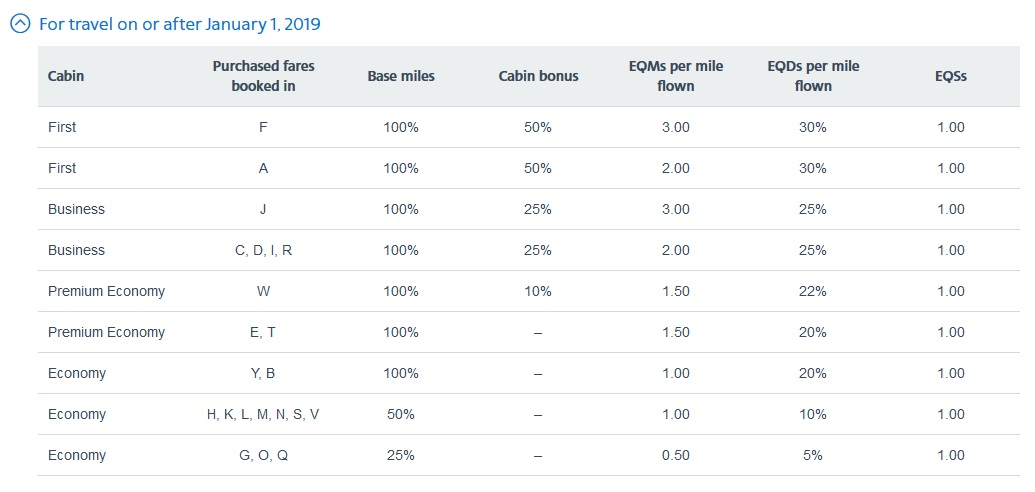
Task: Select the 'E, T' fare class cell
Action: pos(263,332)
